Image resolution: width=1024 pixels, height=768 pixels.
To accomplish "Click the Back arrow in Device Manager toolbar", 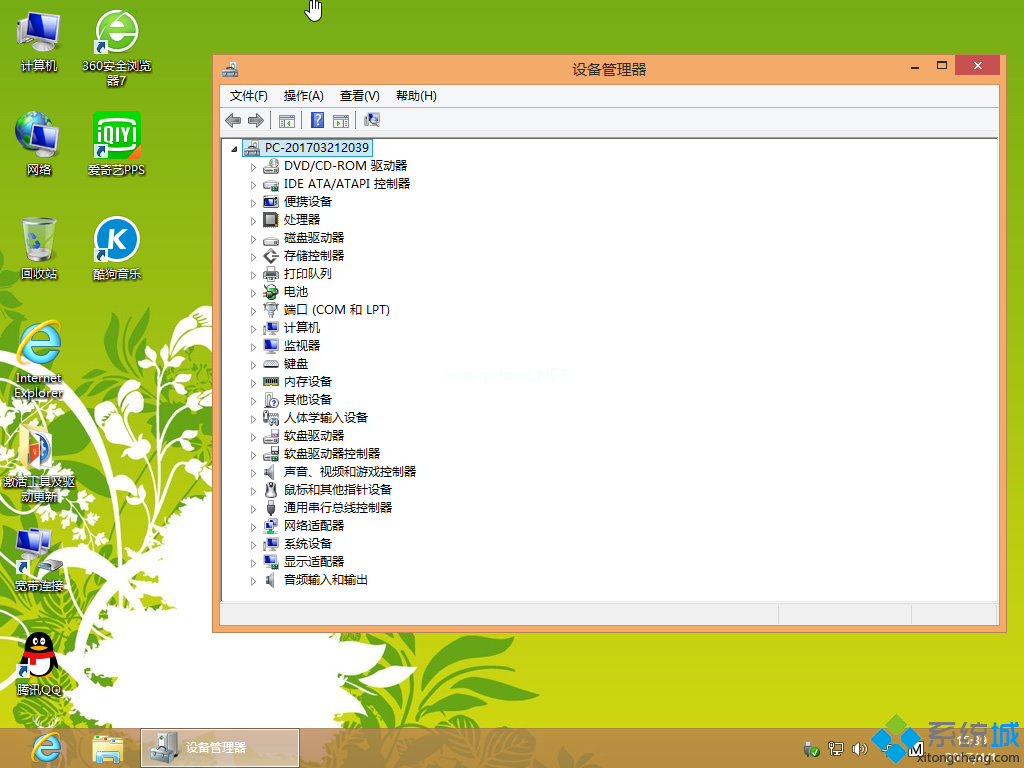I will [x=233, y=120].
